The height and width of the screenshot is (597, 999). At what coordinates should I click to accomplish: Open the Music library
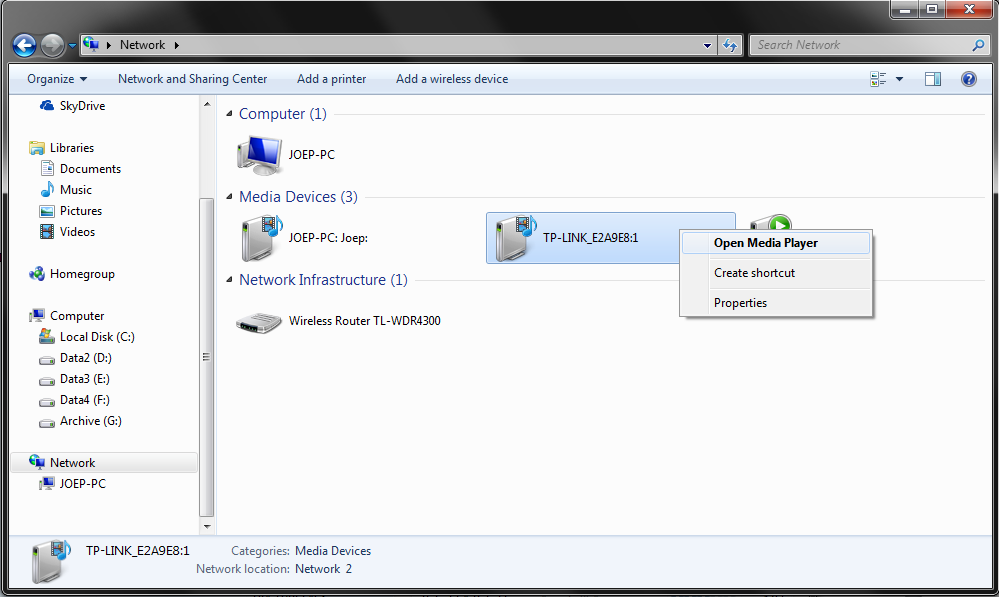click(x=76, y=190)
